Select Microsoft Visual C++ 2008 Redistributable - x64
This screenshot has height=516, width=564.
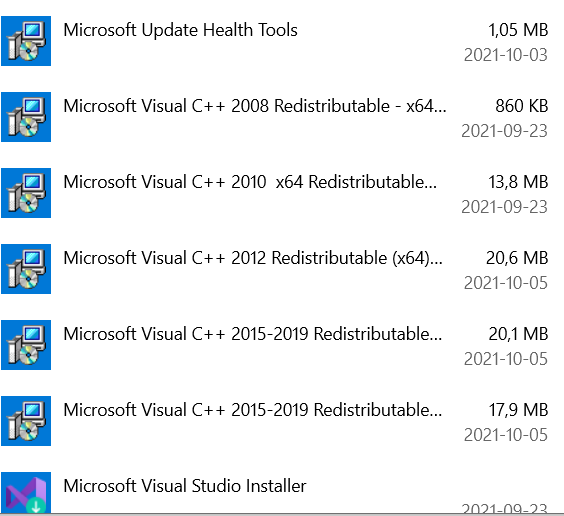click(x=255, y=106)
